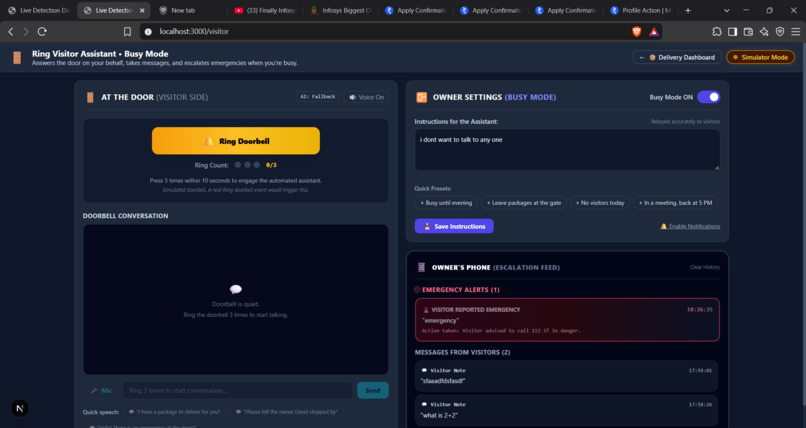806x428 pixels.
Task: Close the active Live Detection tab
Action: coord(142,10)
